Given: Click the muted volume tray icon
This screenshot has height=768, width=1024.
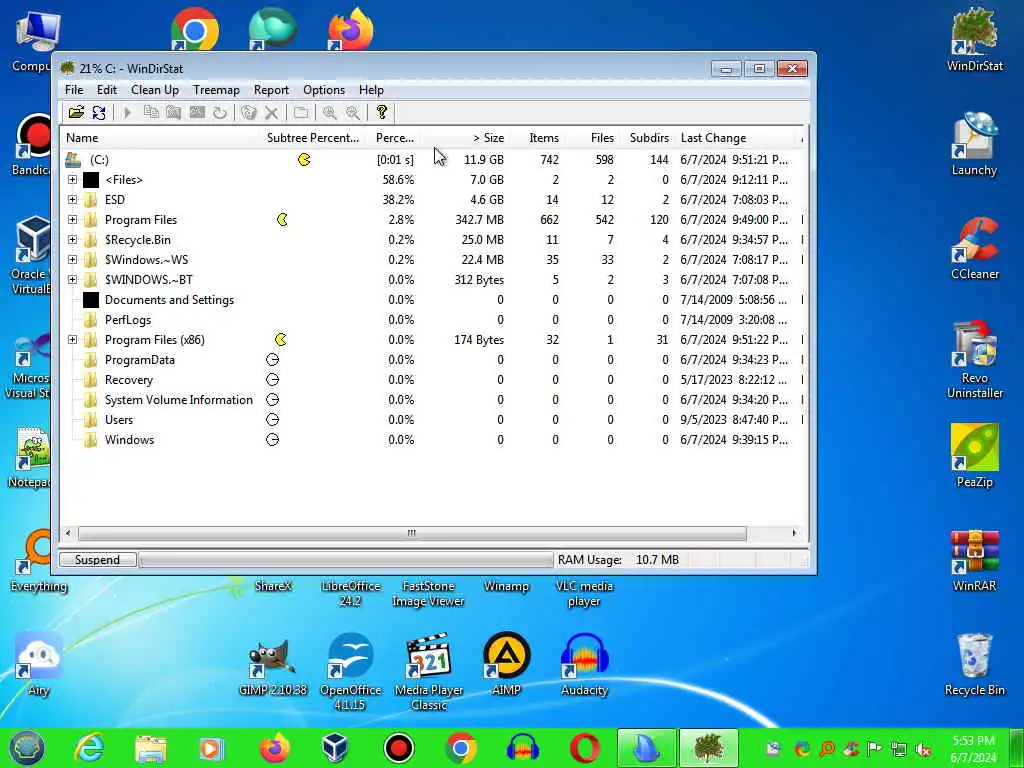Looking at the screenshot, I should coord(923,749).
